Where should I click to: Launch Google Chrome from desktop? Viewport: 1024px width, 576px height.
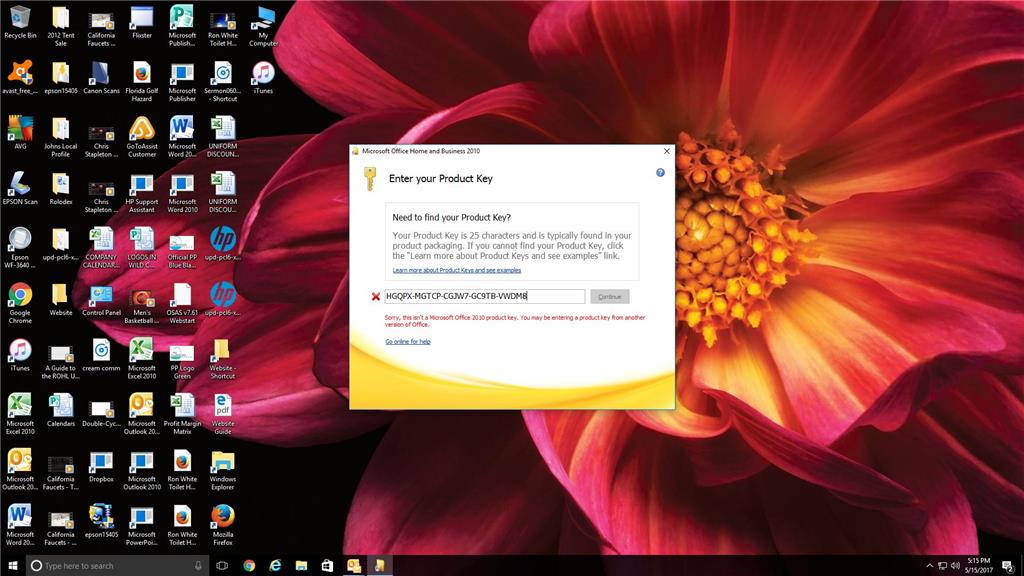(20, 303)
